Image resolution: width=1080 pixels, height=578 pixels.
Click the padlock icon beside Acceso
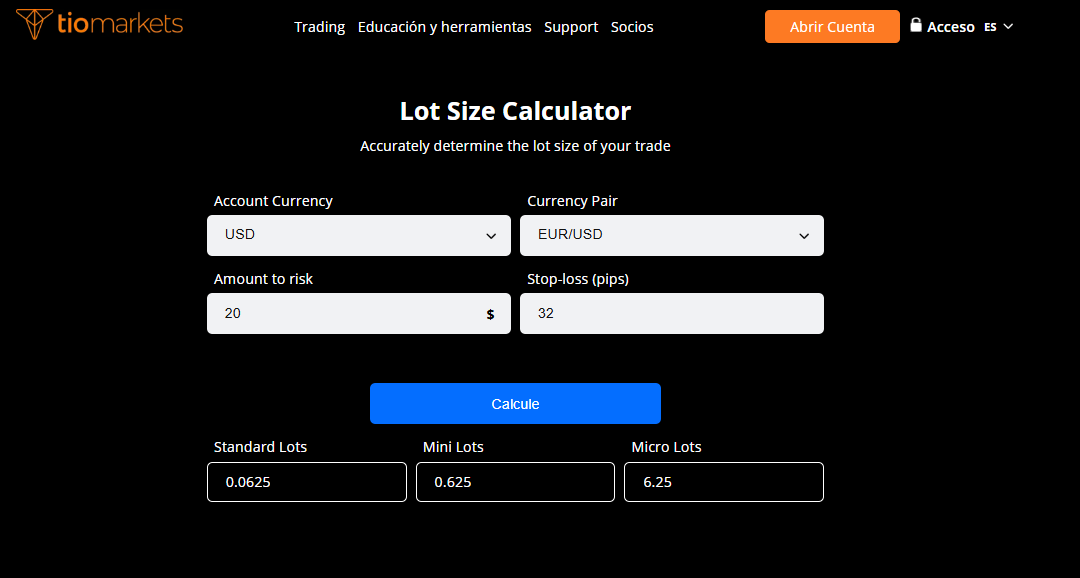(915, 26)
